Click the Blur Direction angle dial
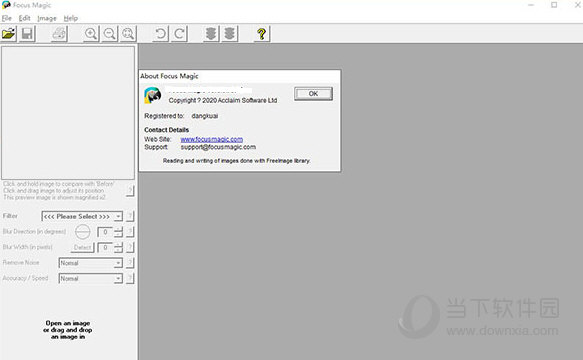The height and width of the screenshot is (360, 583). pos(83,232)
